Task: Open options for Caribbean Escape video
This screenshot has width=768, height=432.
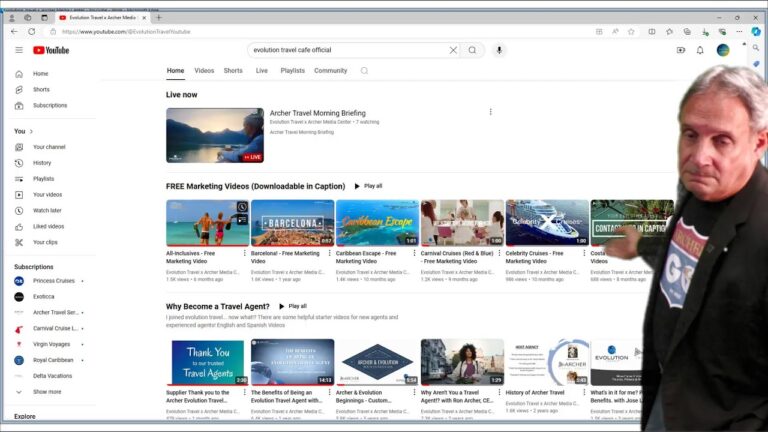Action: pos(414,253)
